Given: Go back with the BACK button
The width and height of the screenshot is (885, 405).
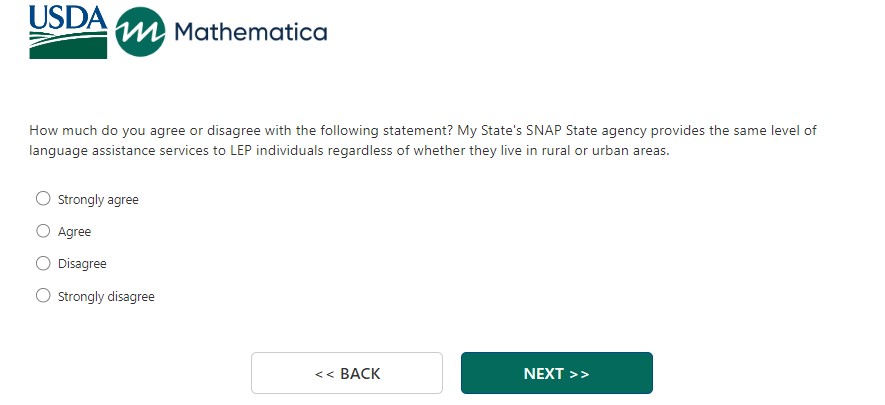Looking at the screenshot, I should pos(346,373).
